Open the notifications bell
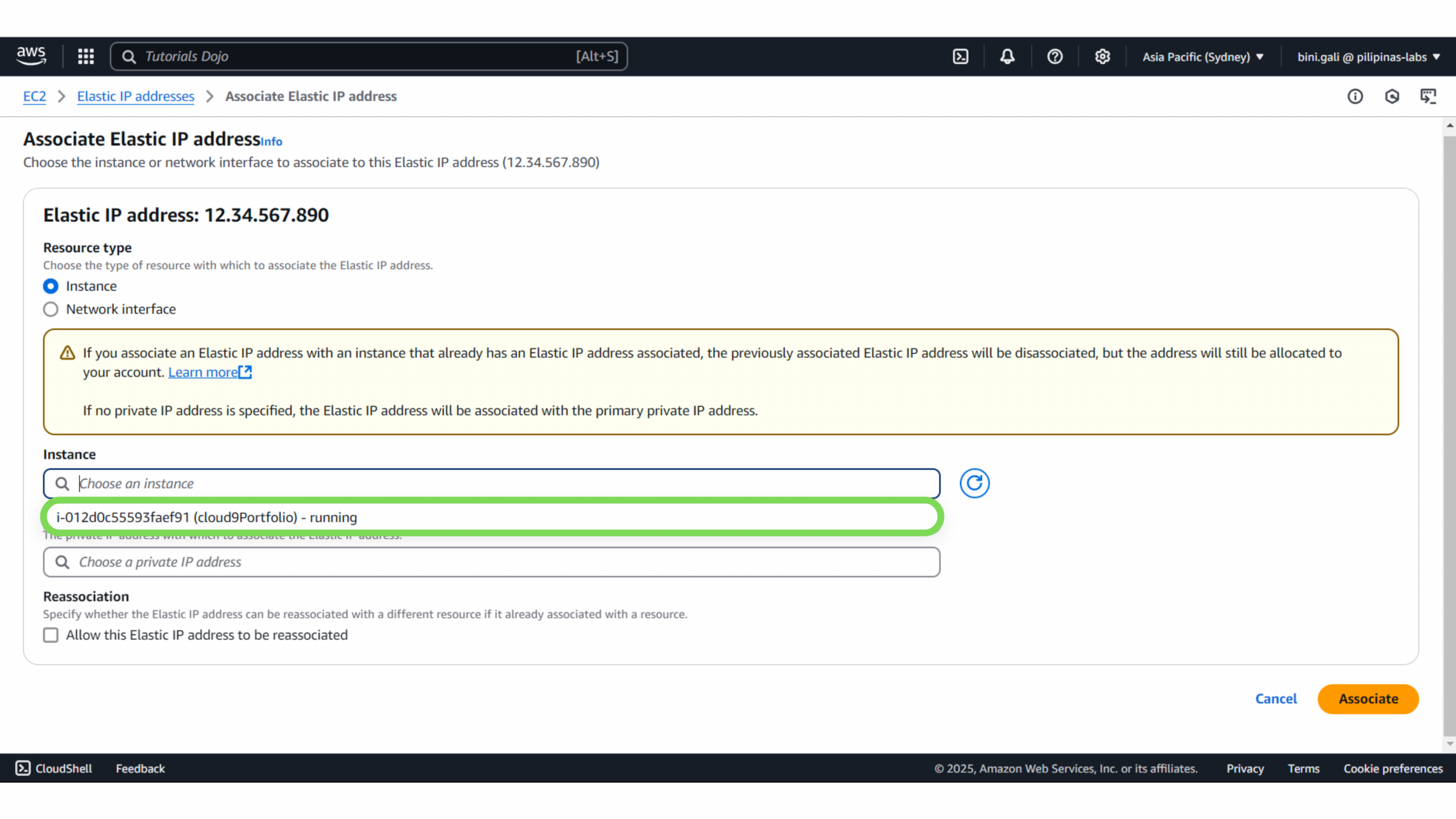Screen dimensions: 1456x819 click(x=1007, y=56)
